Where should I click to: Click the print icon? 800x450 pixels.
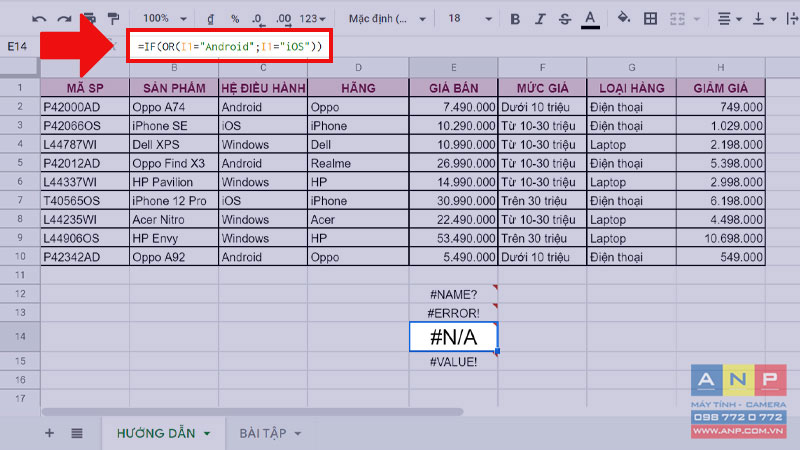coord(89,19)
